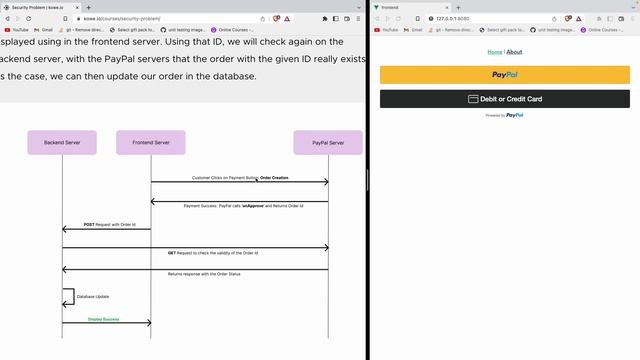
Task: Open 'Select gift pack to...' bookmark in left window
Action: pos(133,30)
